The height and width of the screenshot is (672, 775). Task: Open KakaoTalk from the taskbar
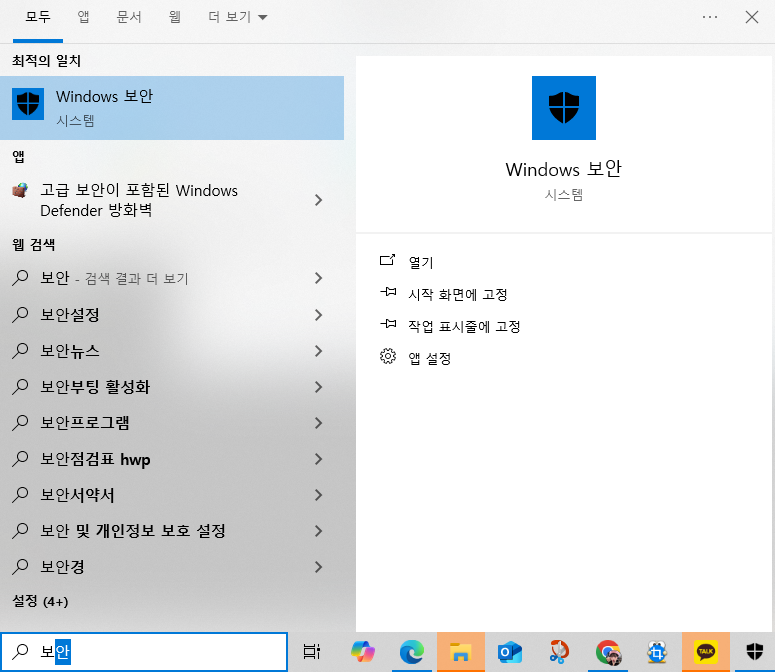(706, 652)
